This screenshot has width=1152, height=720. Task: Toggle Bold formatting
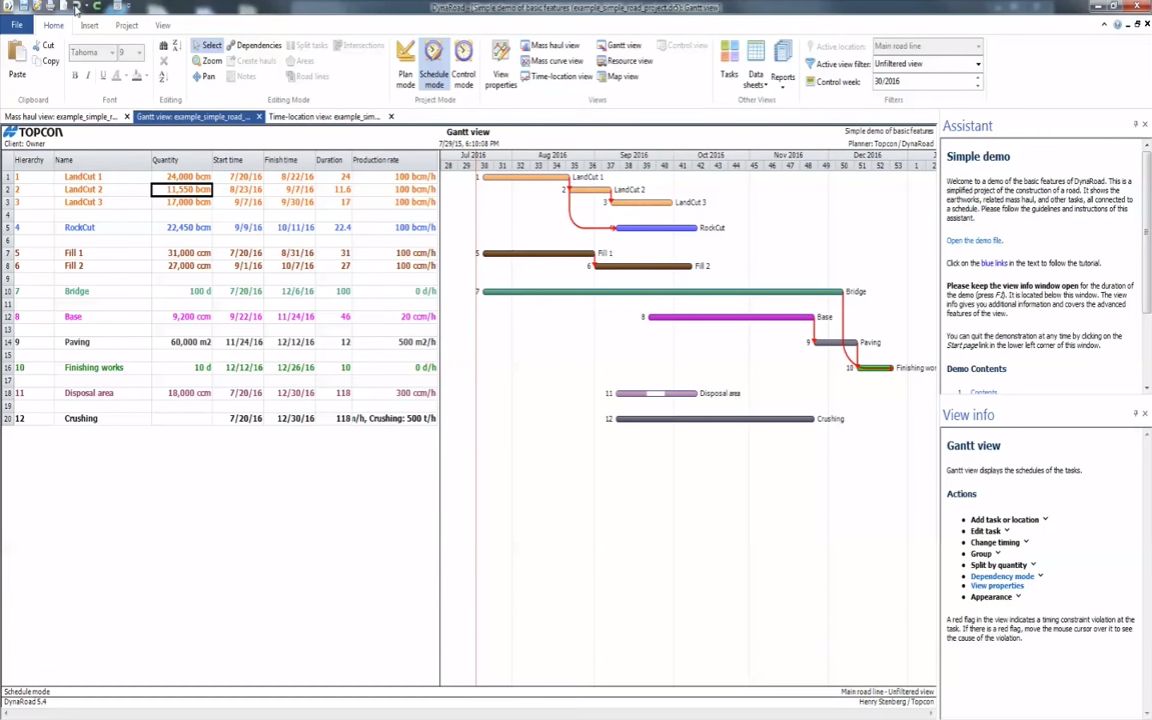coord(75,76)
